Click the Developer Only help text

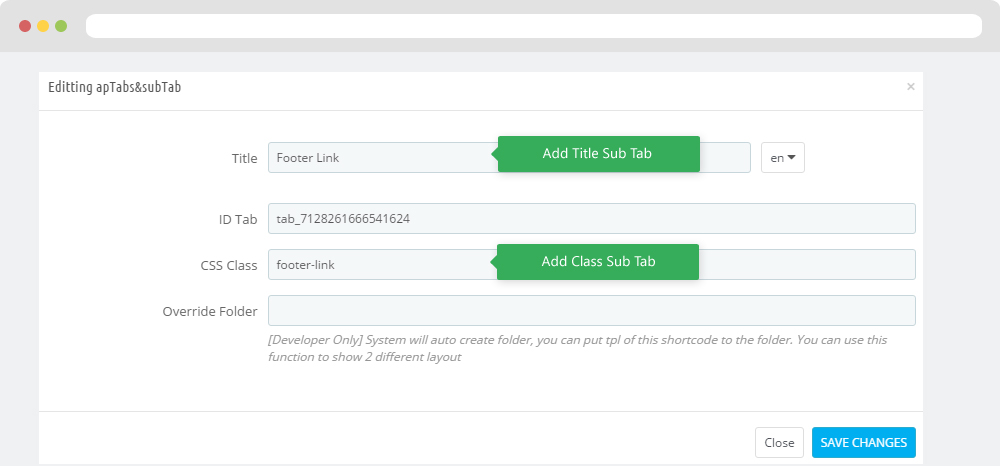click(577, 348)
